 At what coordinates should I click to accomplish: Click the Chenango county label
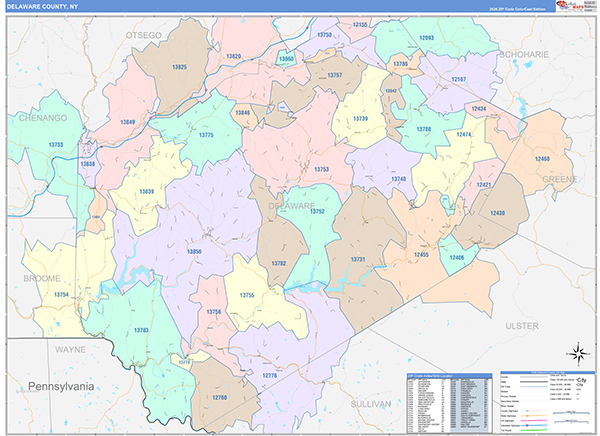click(43, 117)
